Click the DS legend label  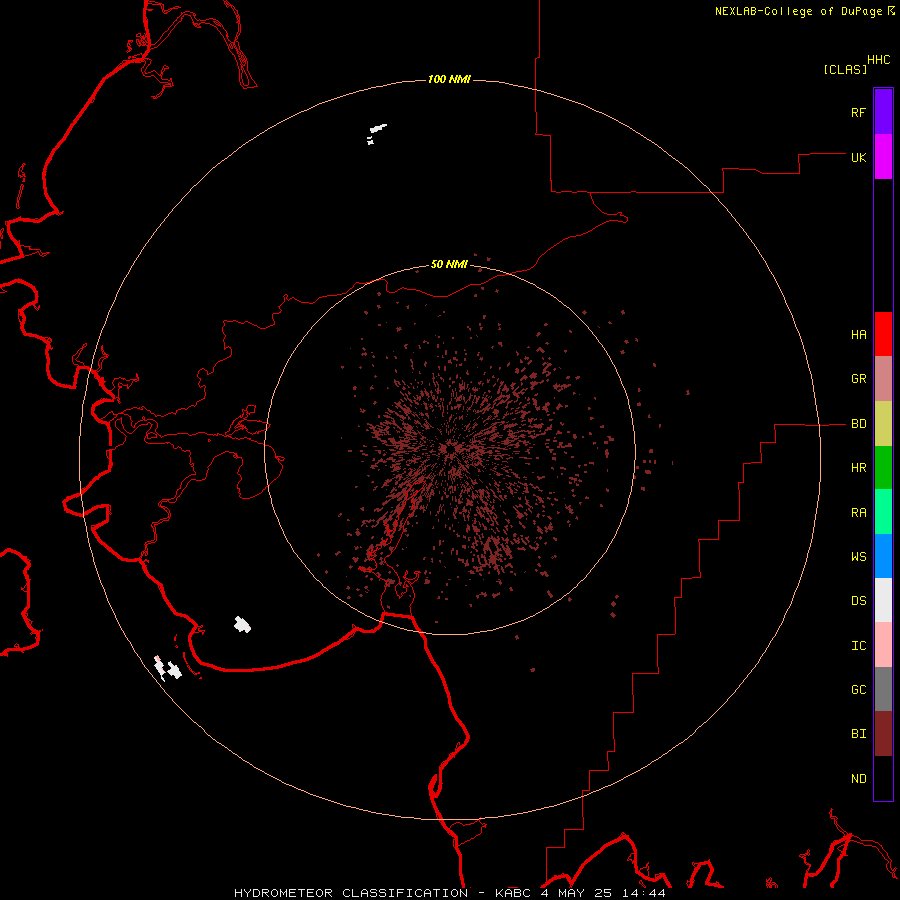pyautogui.click(x=858, y=600)
